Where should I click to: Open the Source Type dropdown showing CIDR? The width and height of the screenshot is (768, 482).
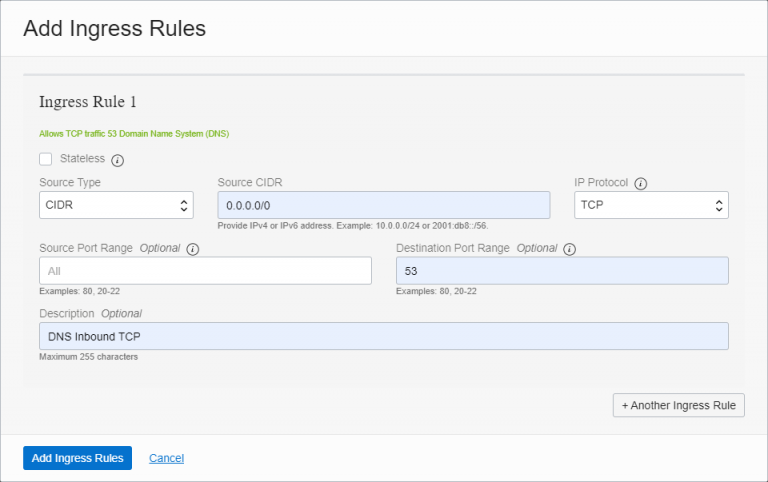(x=116, y=205)
